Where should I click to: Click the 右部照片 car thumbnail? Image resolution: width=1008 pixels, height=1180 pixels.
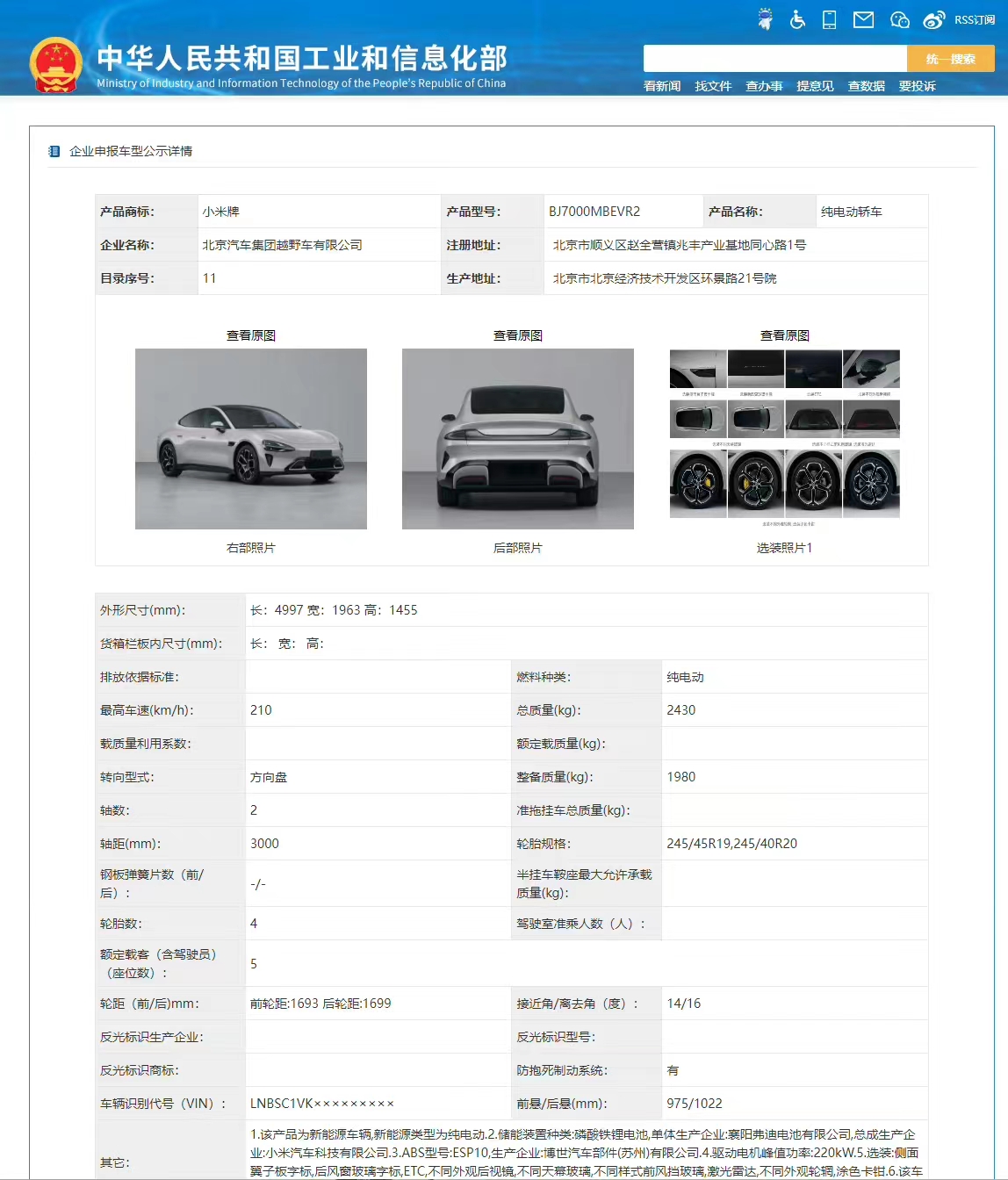pyautogui.click(x=250, y=439)
